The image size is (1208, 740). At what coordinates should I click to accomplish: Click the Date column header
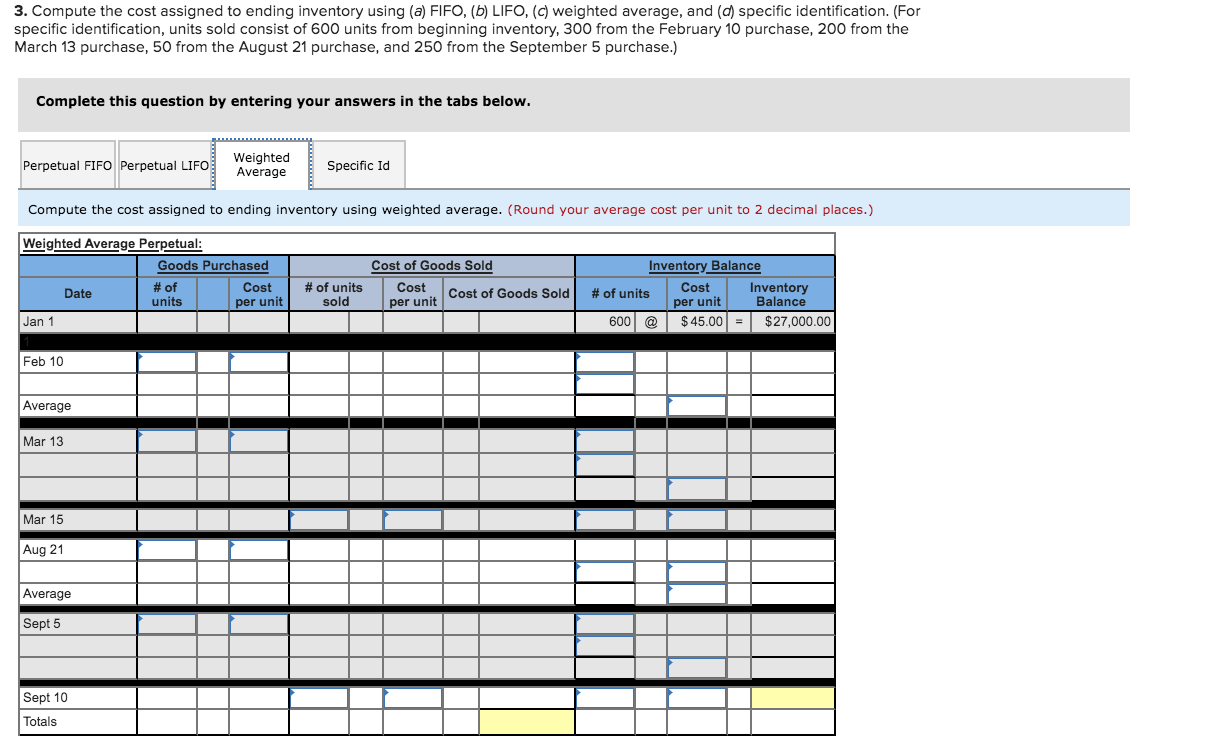(x=78, y=294)
